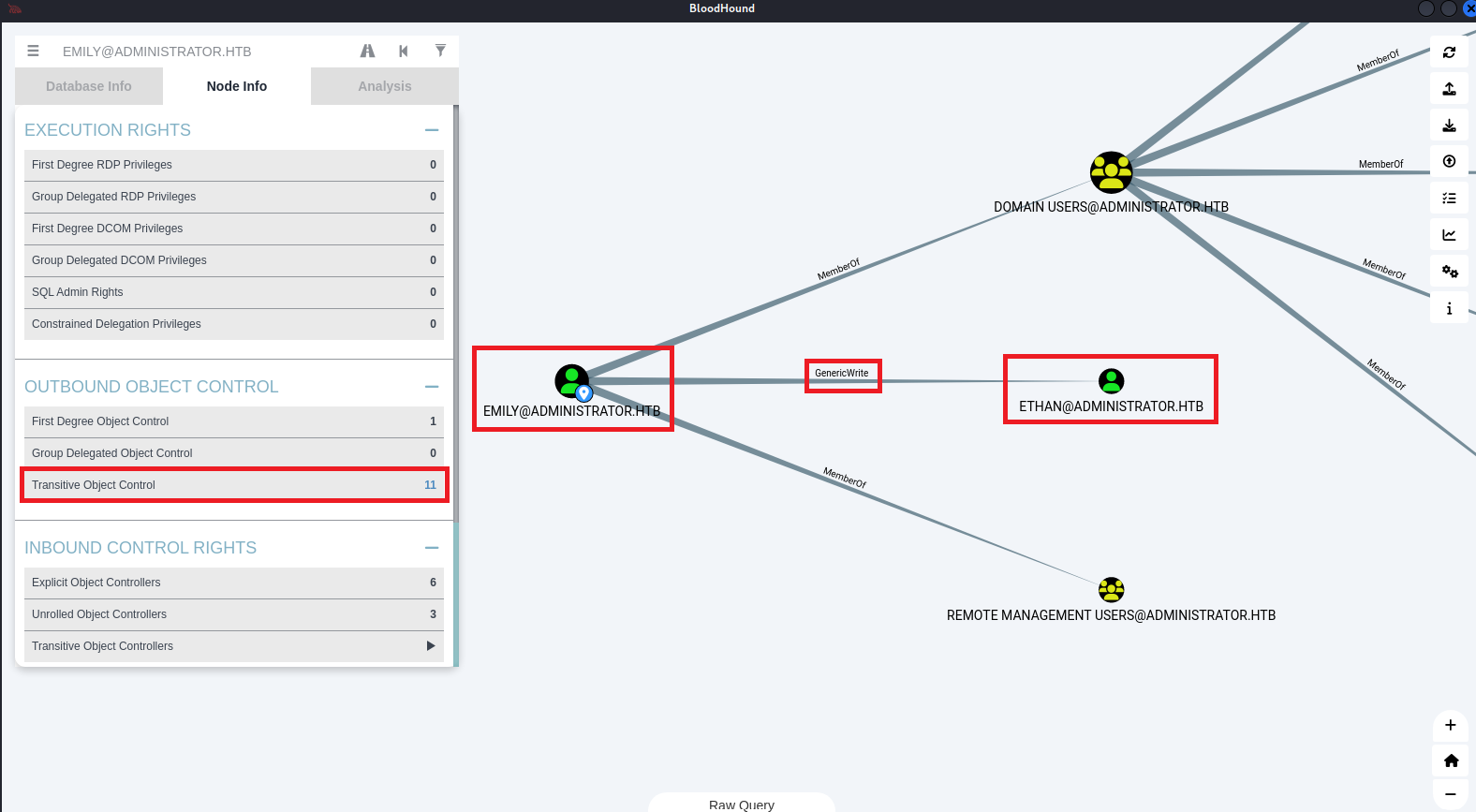
Task: Click the pathfinding road icon
Action: 367,52
